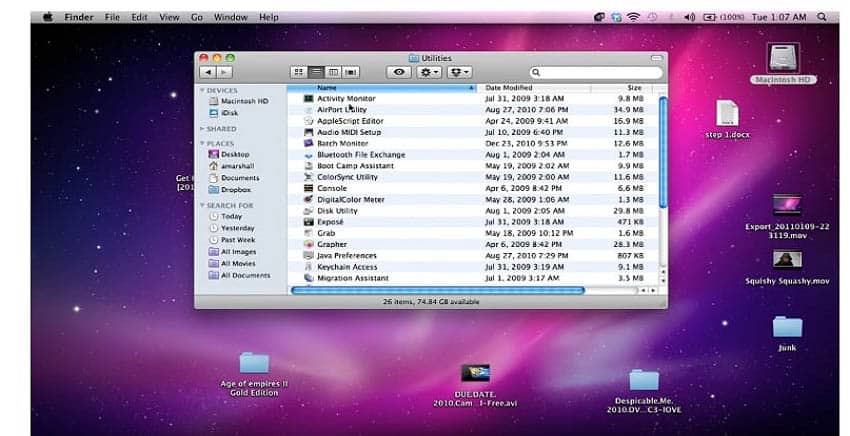Image resolution: width=850 pixels, height=436 pixels.
Task: Go back in Finder window
Action: [x=208, y=72]
